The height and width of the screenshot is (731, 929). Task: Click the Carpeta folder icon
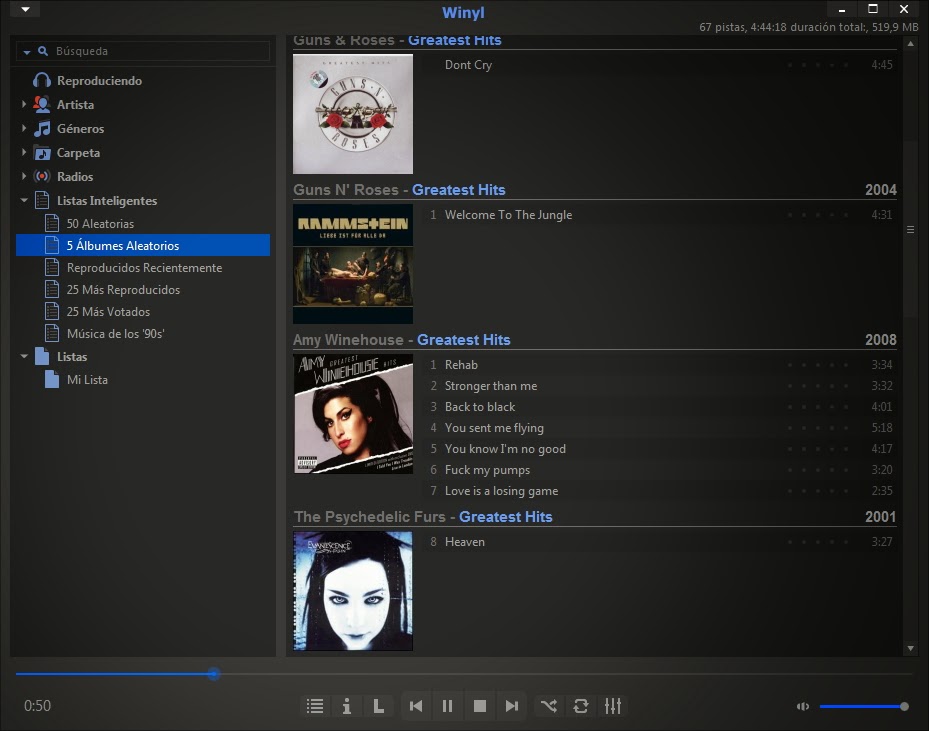tap(41, 153)
